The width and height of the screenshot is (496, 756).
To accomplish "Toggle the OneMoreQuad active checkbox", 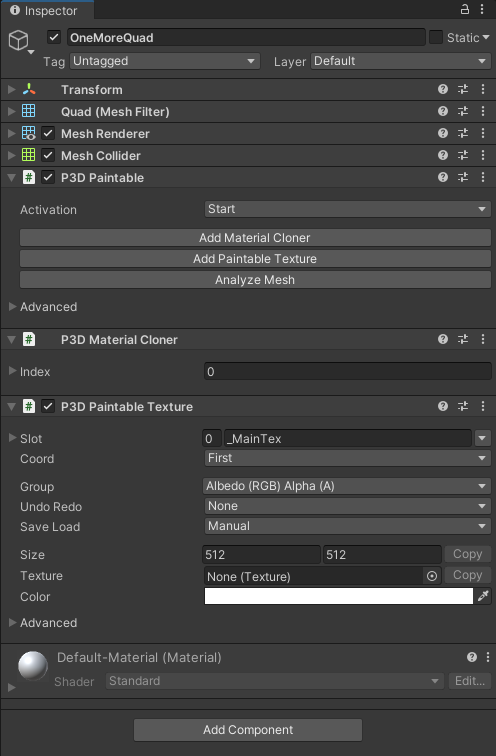I will (x=54, y=37).
